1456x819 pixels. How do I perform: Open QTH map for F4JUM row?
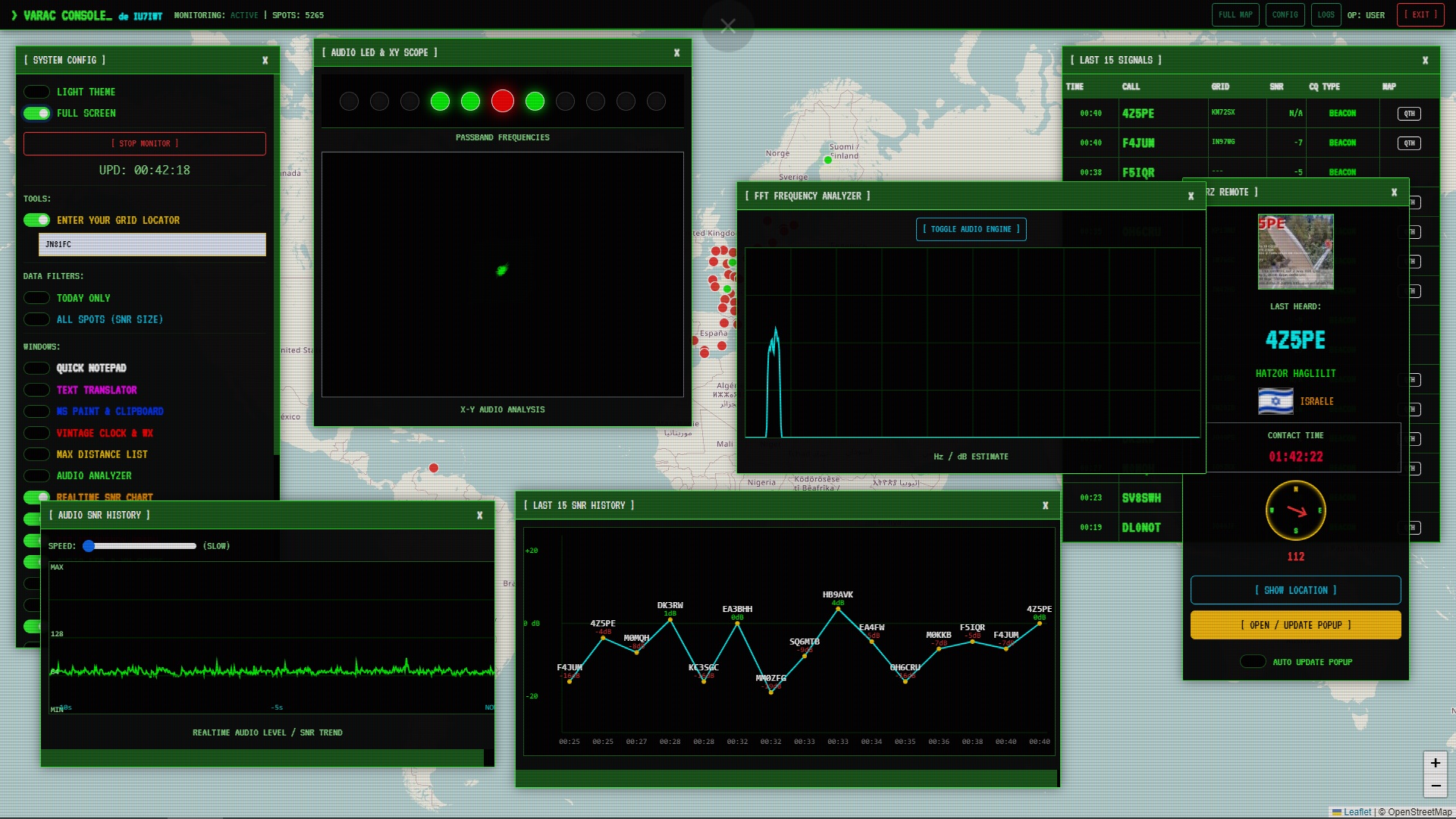tap(1409, 143)
